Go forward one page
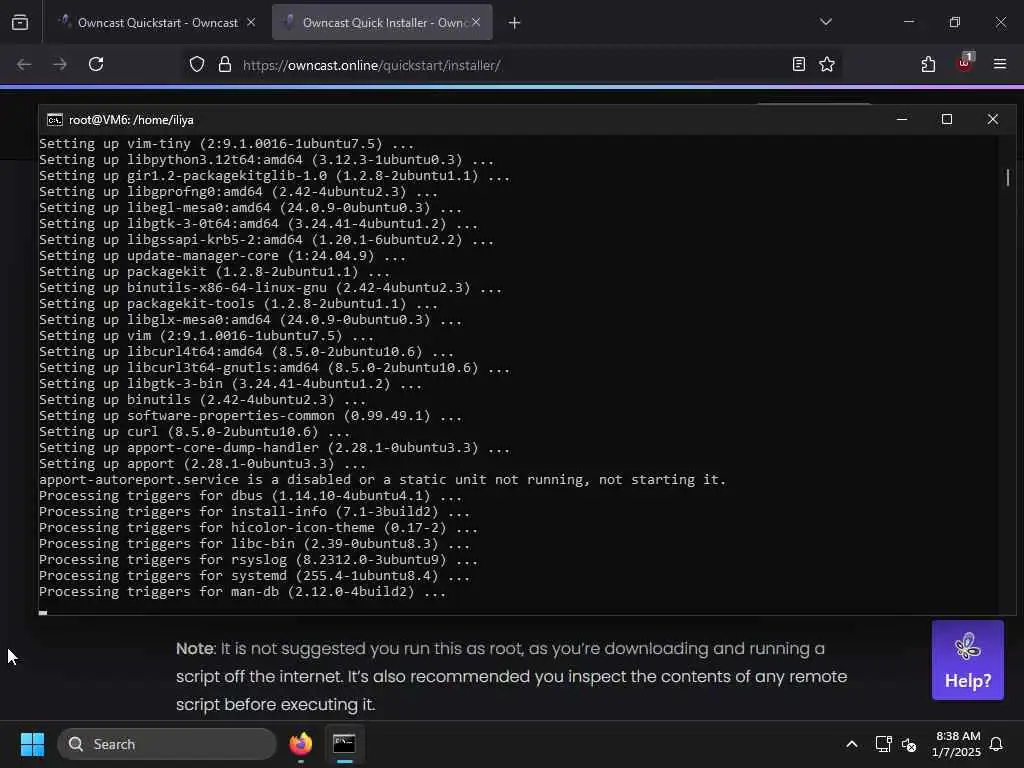1024x768 pixels. click(60, 65)
